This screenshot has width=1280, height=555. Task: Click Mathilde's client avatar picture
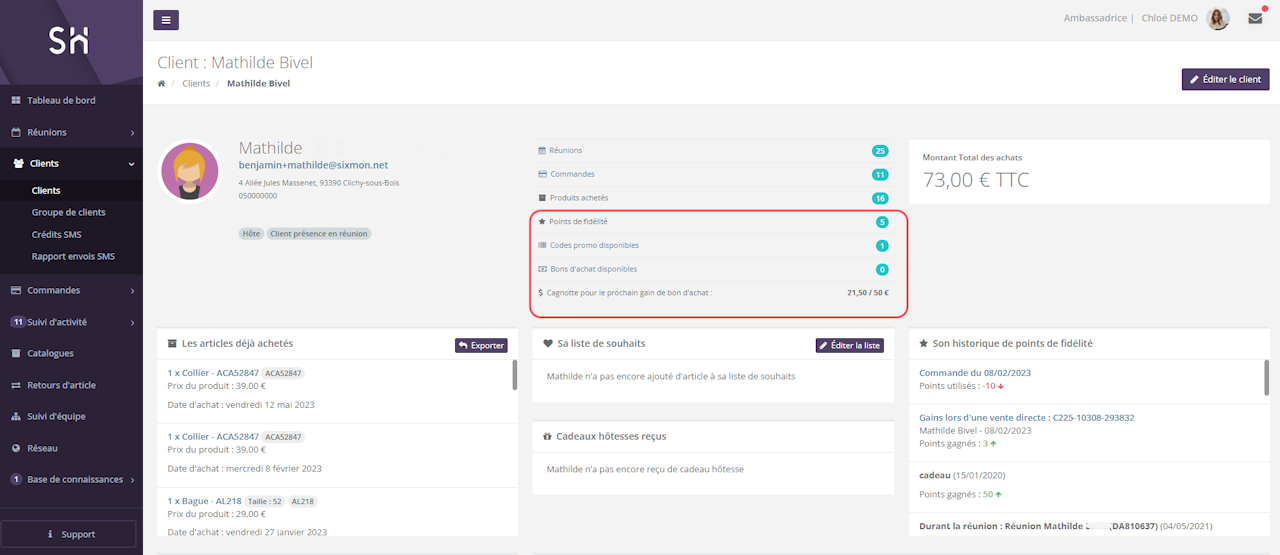[190, 171]
